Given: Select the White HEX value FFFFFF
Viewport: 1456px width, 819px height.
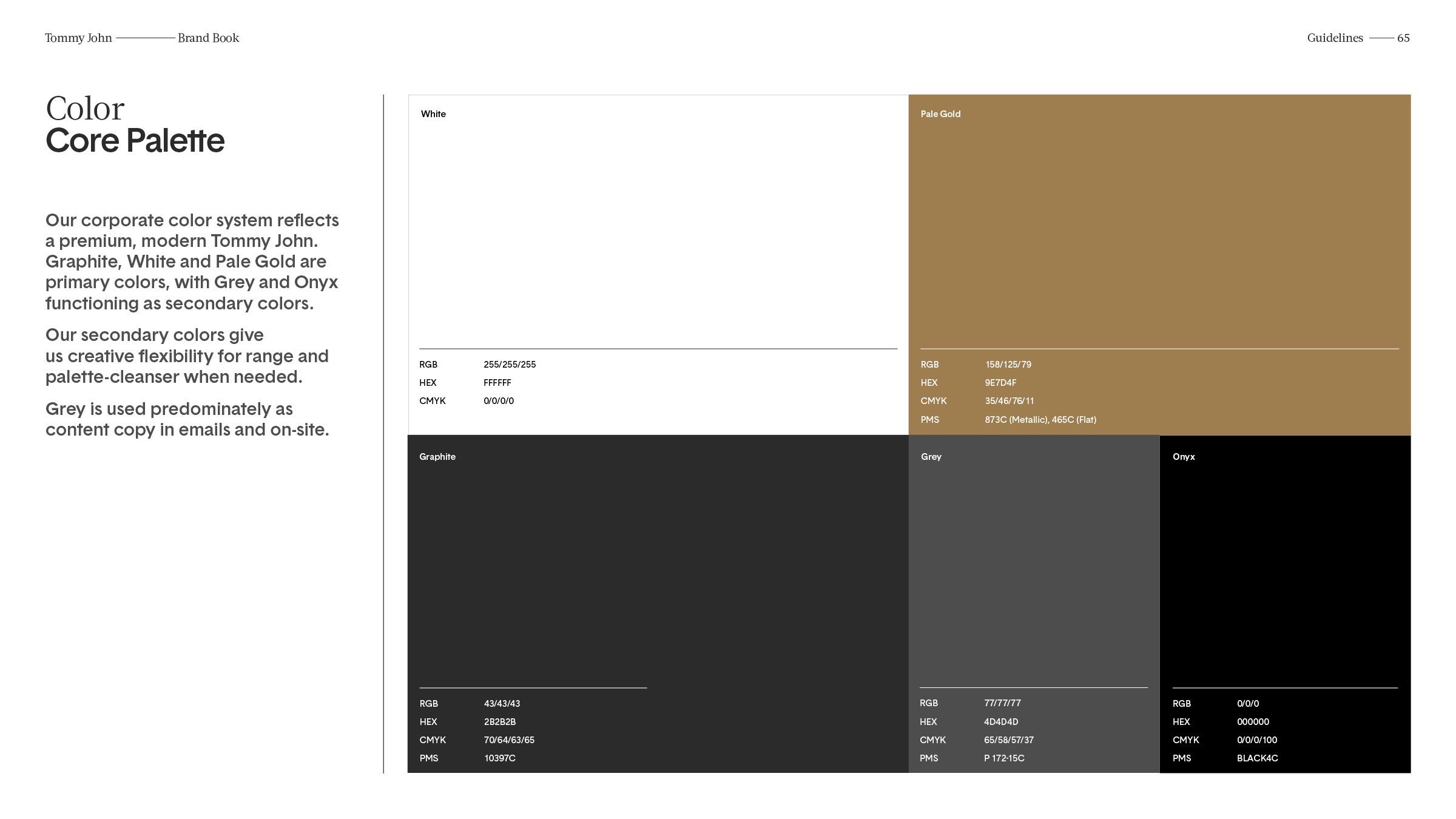Looking at the screenshot, I should (497, 383).
